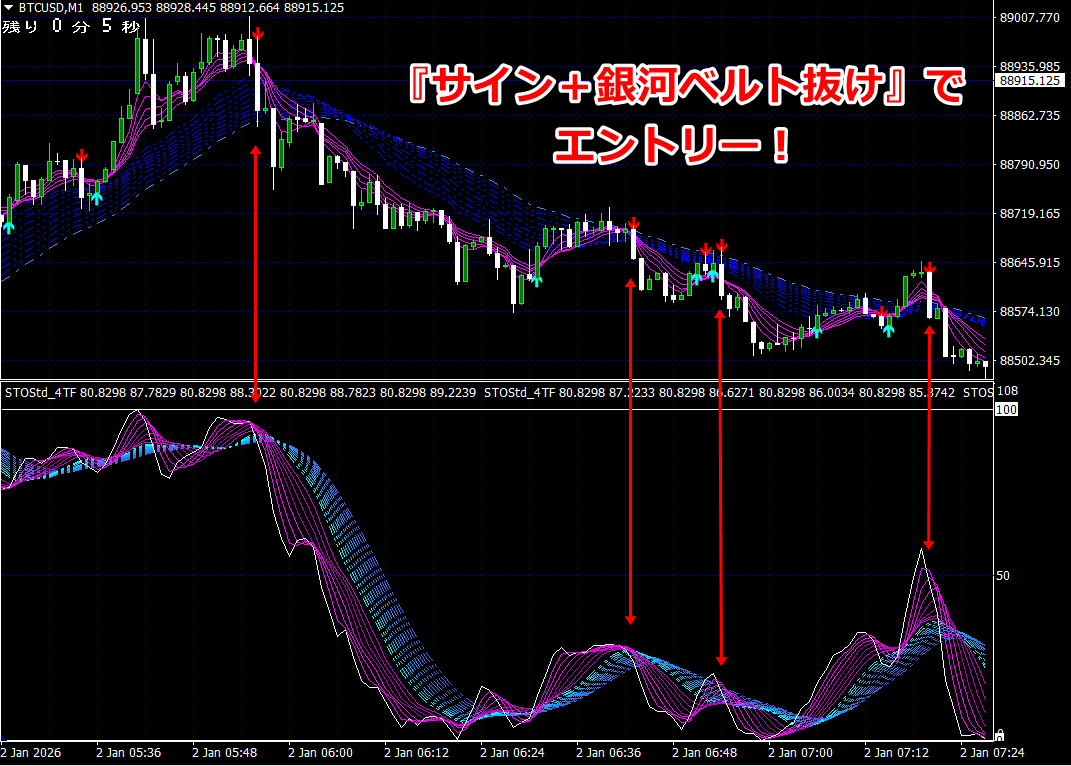
Task: Click the 88502.345 price scale label
Action: pos(1029,361)
